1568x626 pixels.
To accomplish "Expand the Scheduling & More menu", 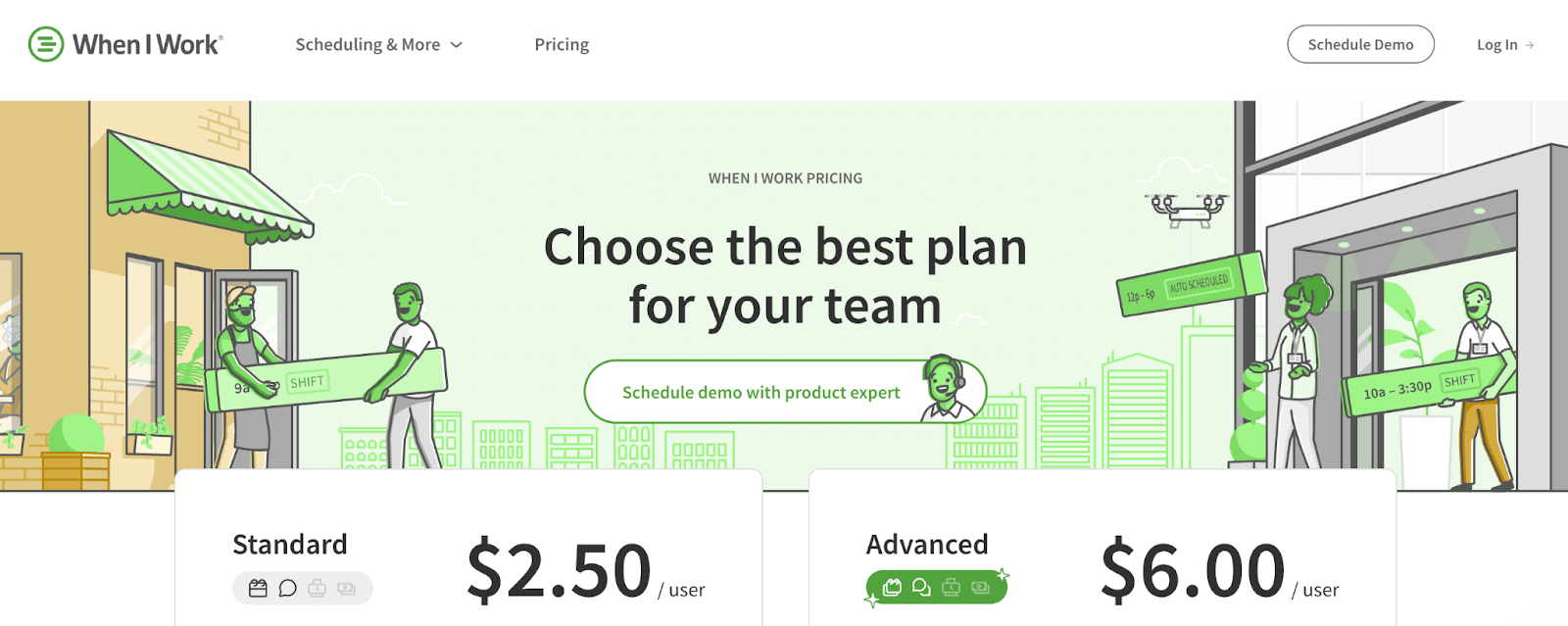I will tap(367, 44).
